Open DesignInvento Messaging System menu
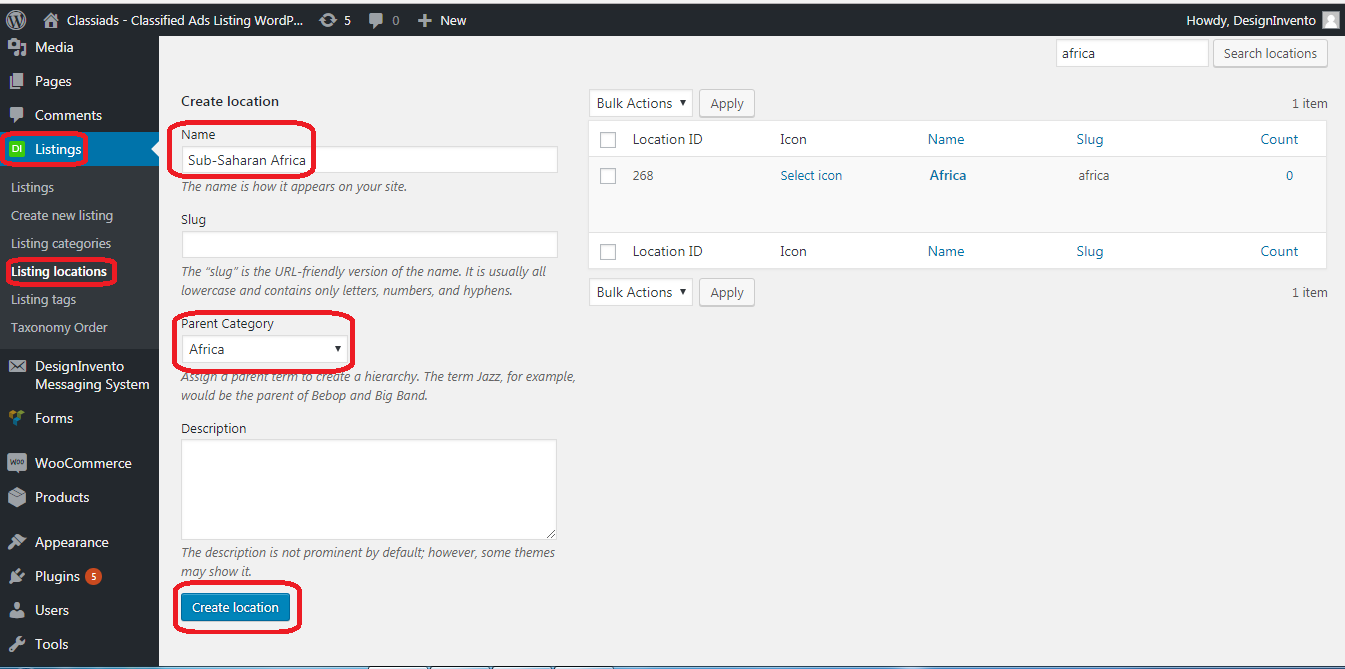This screenshot has width=1345, height=669. [x=92, y=375]
